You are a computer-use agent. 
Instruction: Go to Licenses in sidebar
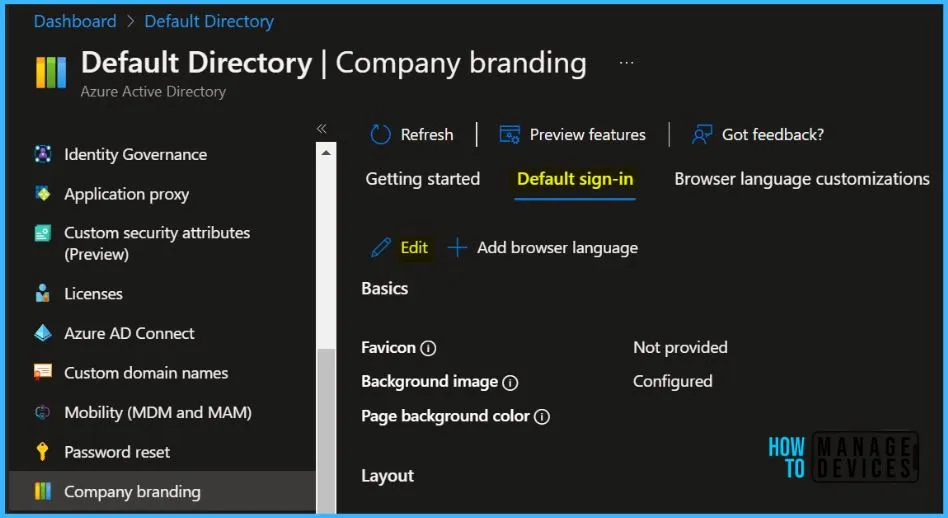[x=93, y=294]
